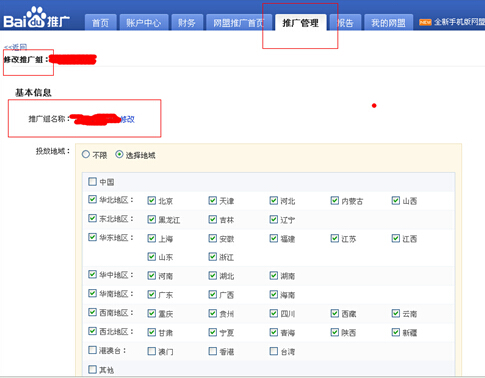Open 全新手机版网盟 link
Viewport: 485px width, 378px height.
[459, 22]
